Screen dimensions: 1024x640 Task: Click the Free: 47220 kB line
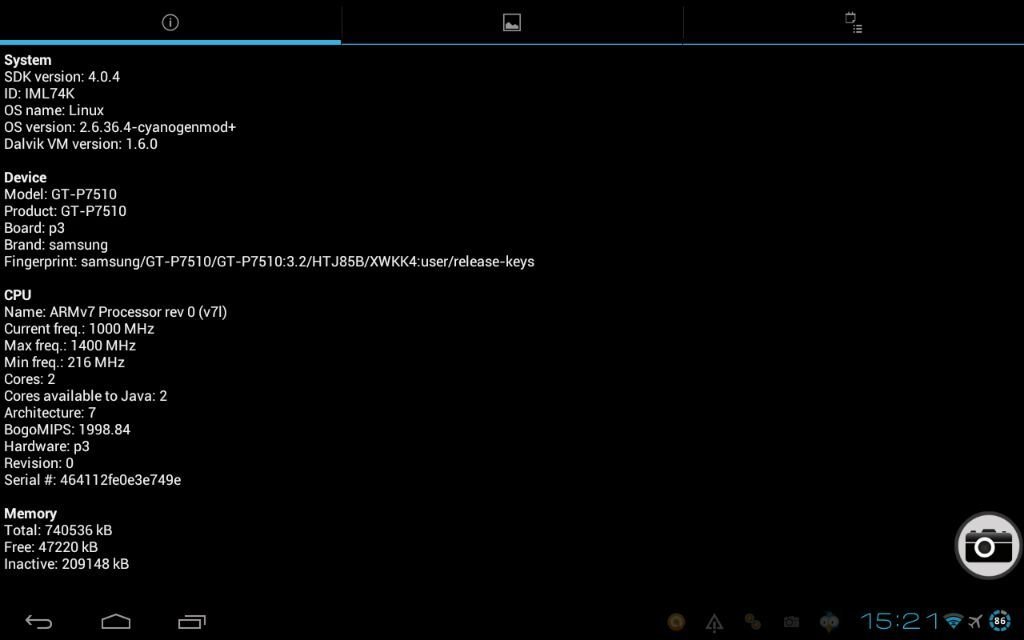click(51, 547)
